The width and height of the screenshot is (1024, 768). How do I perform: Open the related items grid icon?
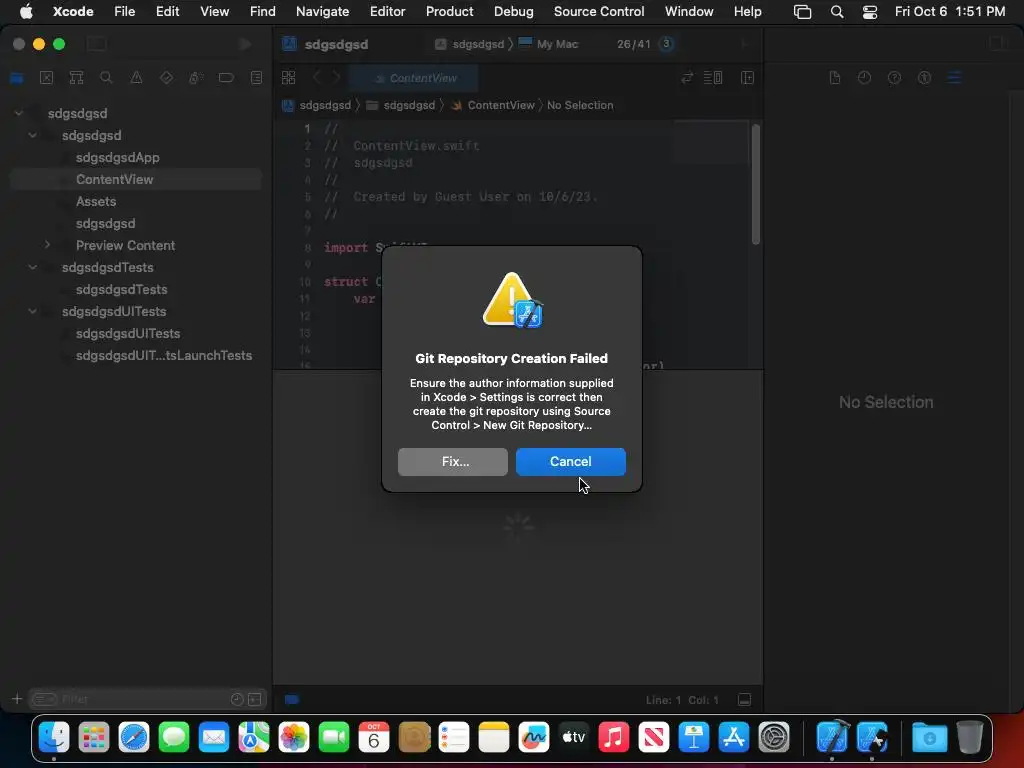[x=288, y=78]
